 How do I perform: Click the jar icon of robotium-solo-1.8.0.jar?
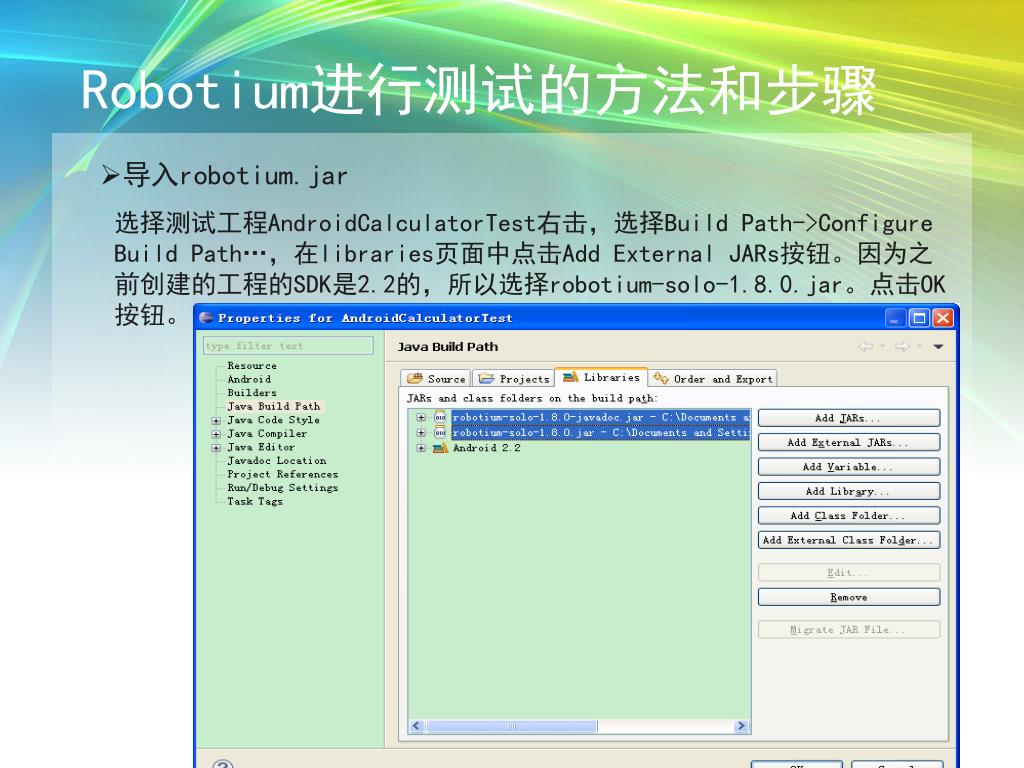[440, 432]
